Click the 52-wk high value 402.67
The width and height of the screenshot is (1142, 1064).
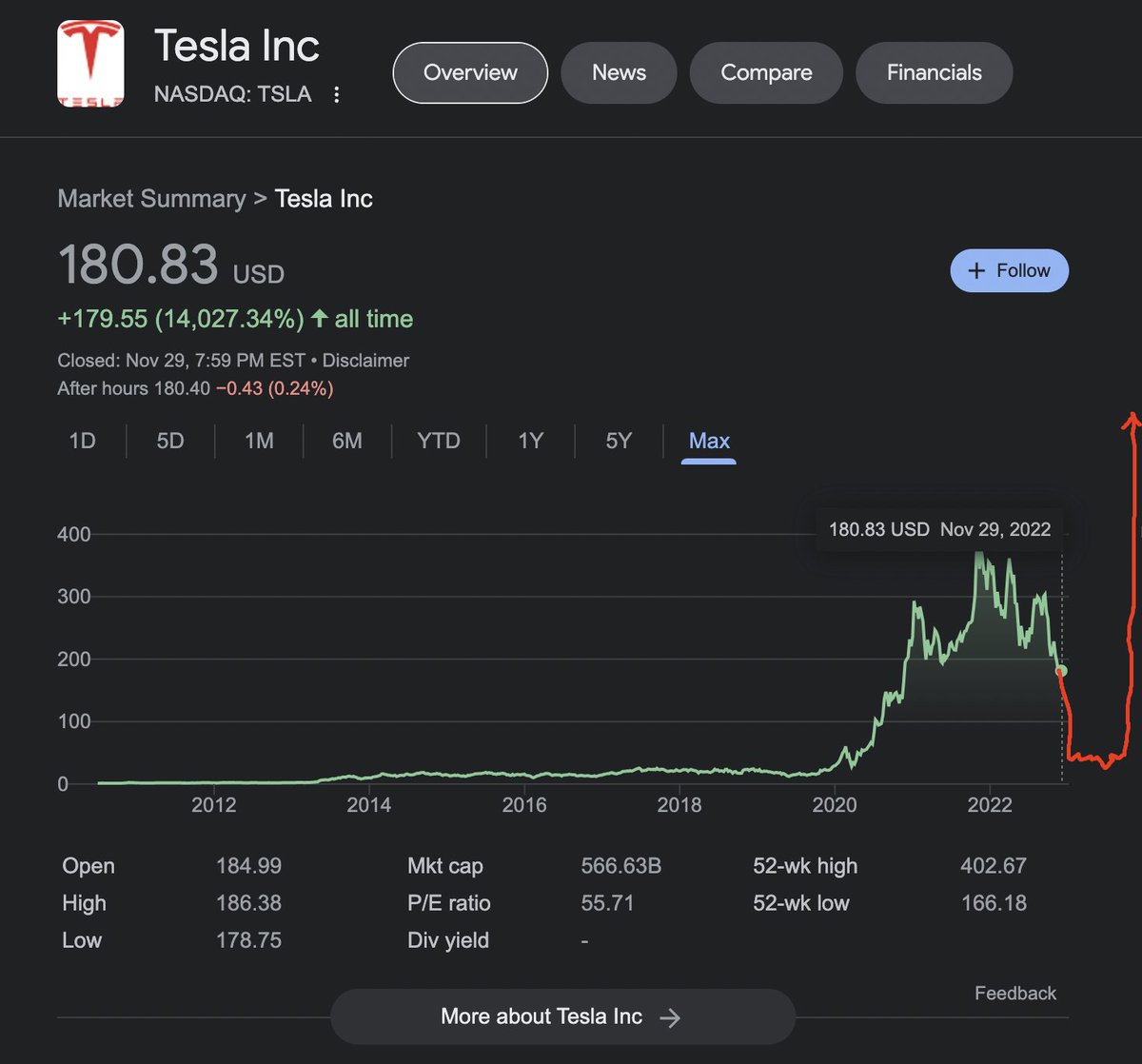point(994,866)
